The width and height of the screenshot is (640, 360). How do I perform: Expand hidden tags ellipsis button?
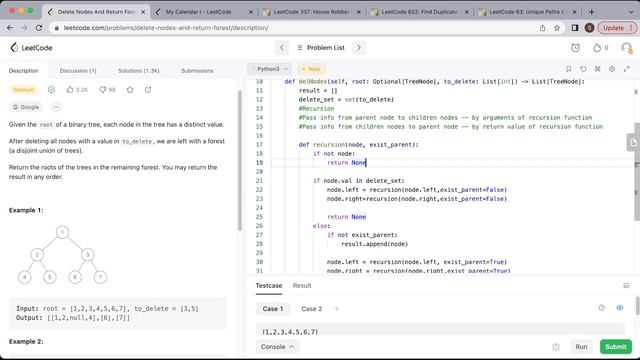click(x=56, y=107)
